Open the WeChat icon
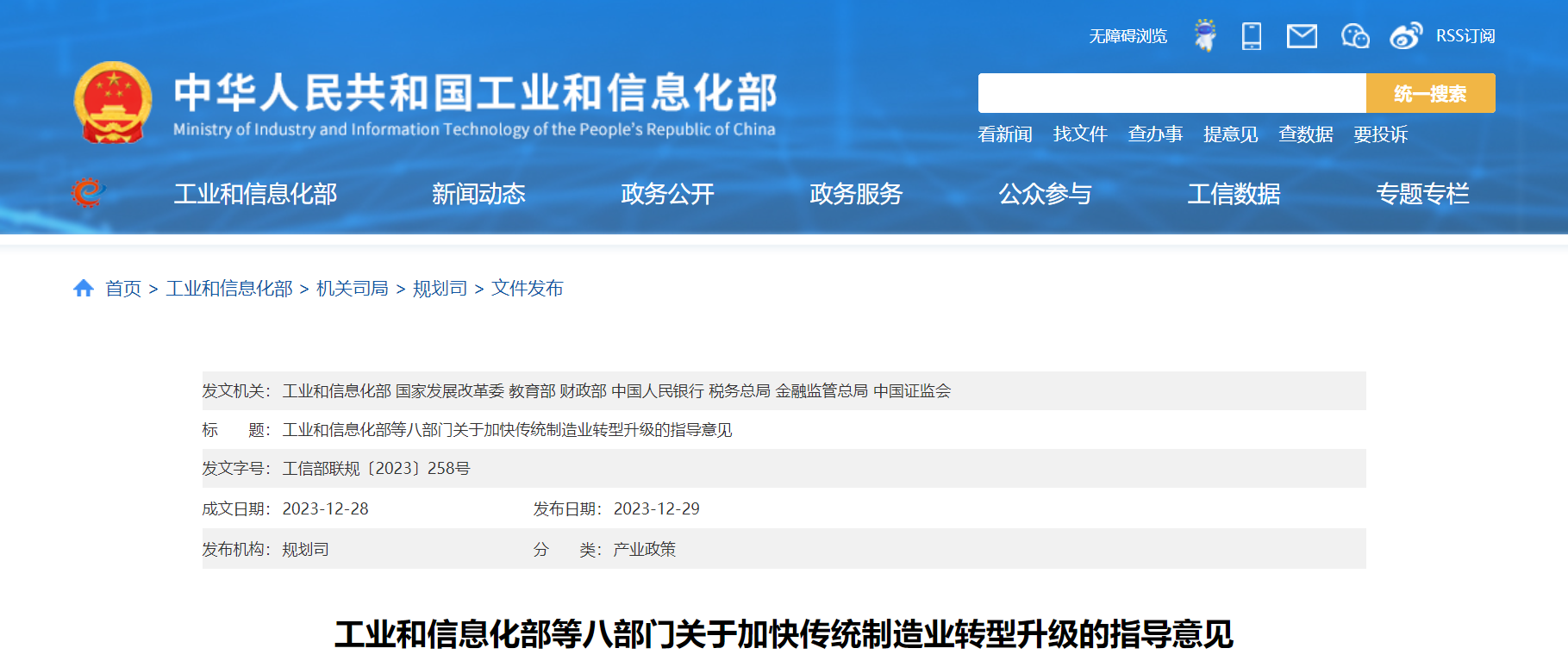 click(x=1354, y=36)
